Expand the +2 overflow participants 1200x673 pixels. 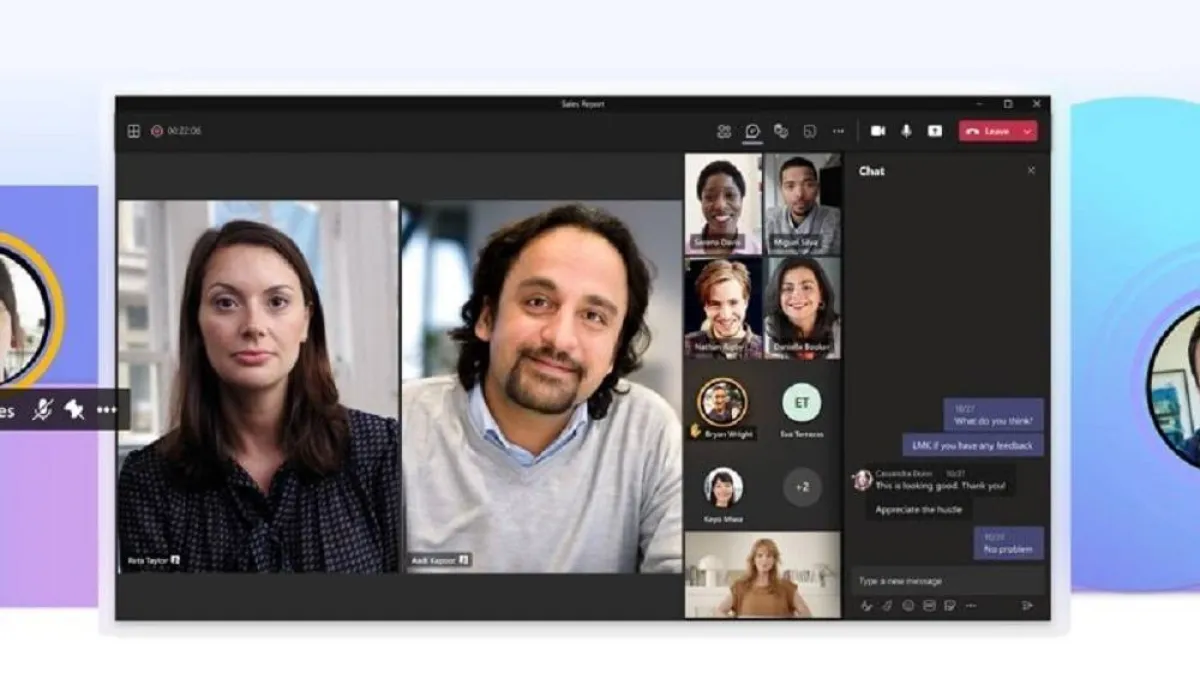tap(801, 487)
